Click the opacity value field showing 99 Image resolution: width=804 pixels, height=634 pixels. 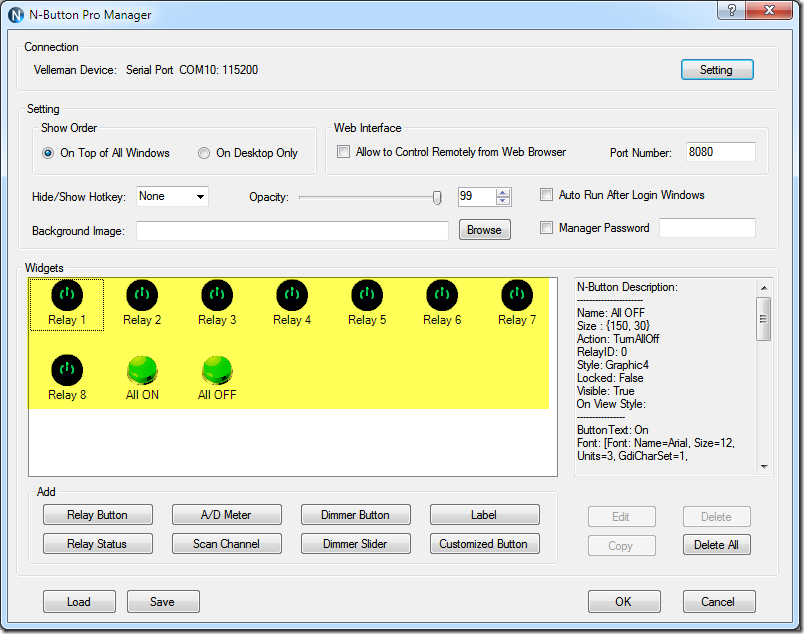[477, 196]
